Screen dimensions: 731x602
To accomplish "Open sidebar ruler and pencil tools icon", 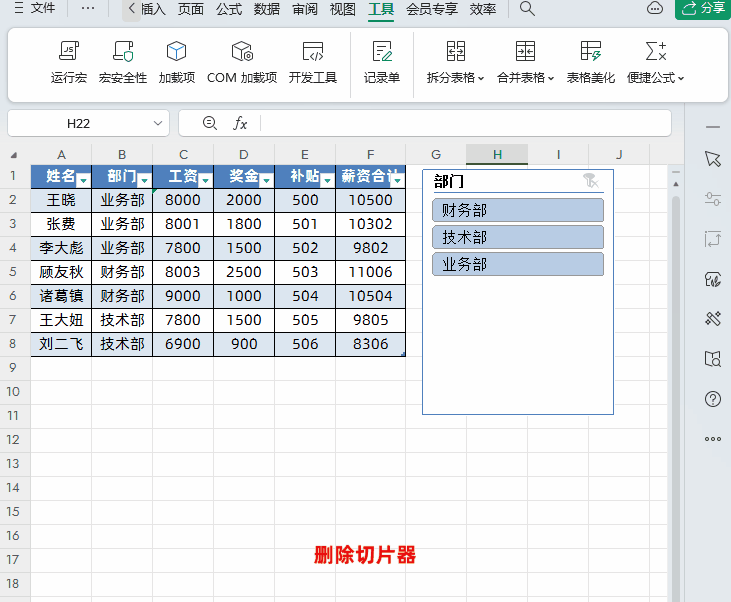I will pyautogui.click(x=713, y=319).
